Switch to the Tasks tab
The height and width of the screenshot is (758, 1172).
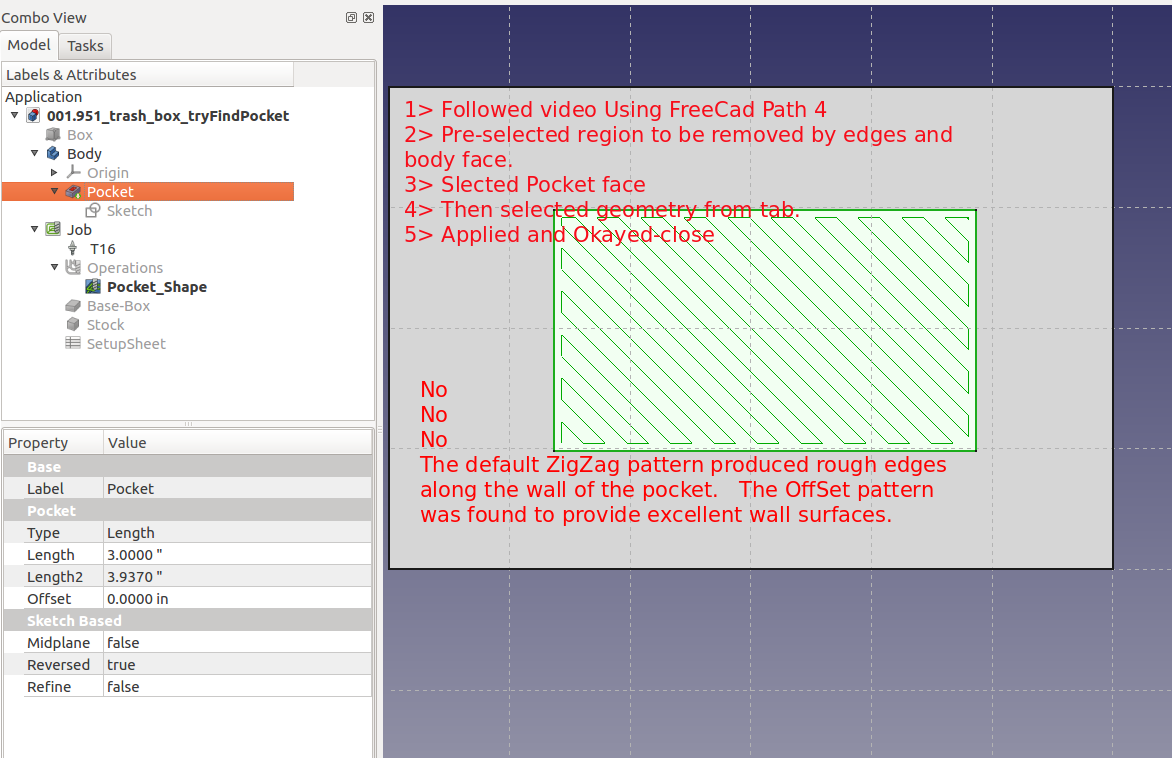pyautogui.click(x=85, y=46)
